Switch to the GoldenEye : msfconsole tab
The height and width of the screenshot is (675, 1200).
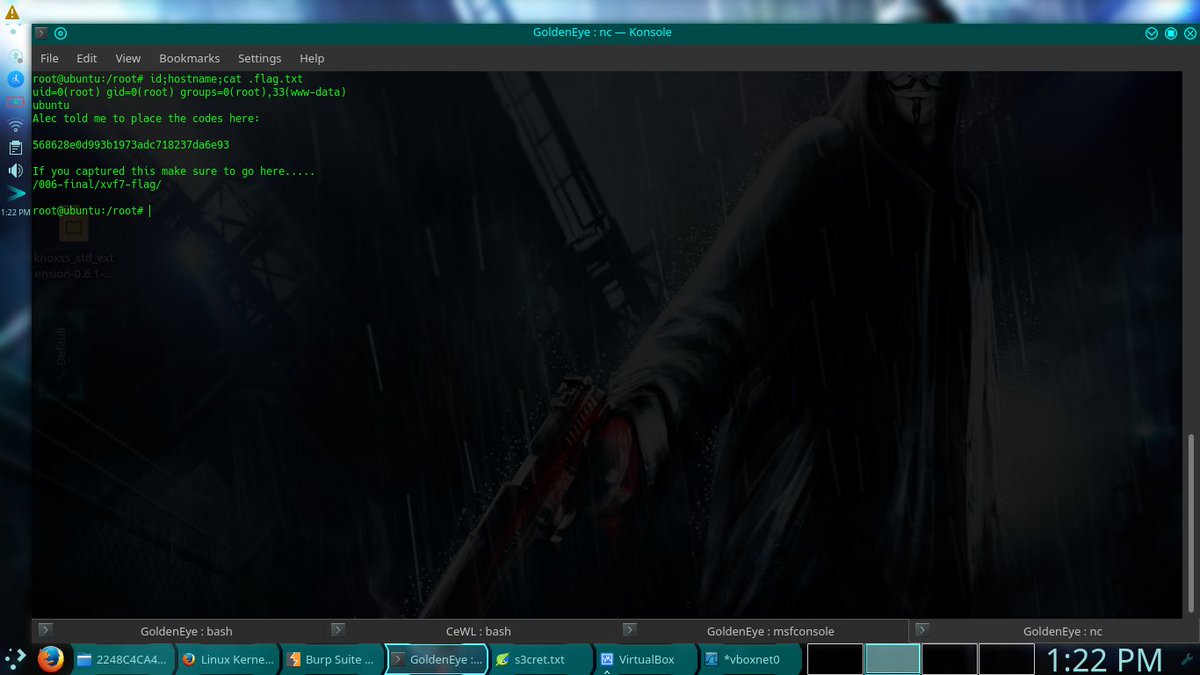tap(765, 631)
